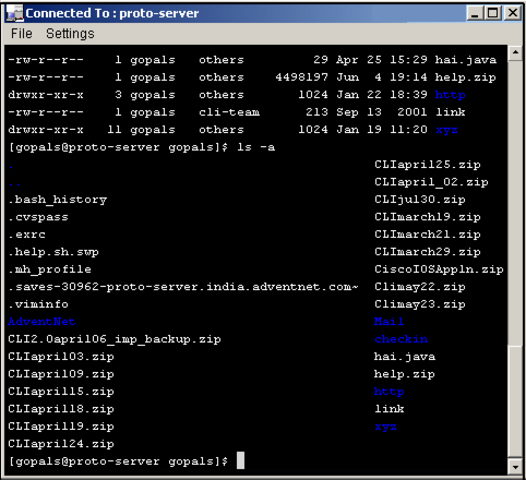The width and height of the screenshot is (526, 480).
Task: Click CLIjul30.zip file name
Action: (420, 200)
